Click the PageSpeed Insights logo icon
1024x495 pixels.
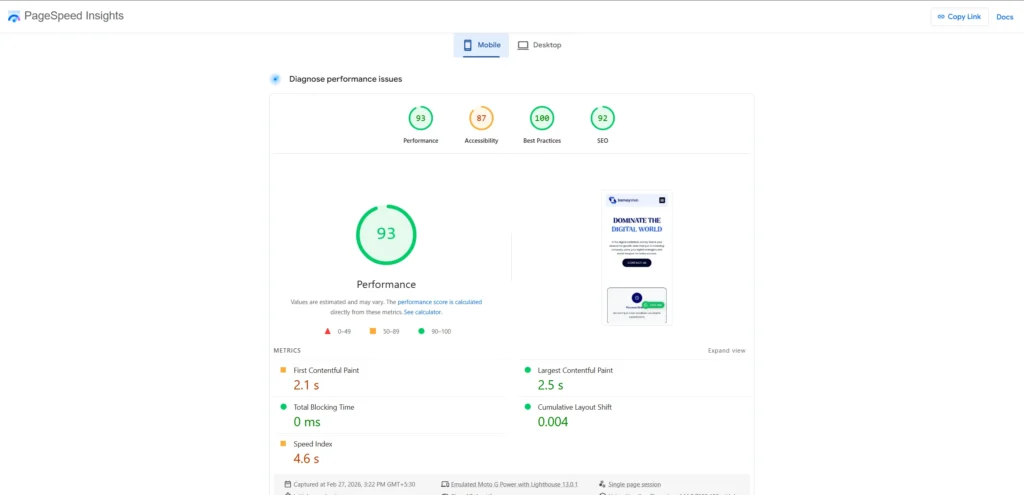pos(14,17)
